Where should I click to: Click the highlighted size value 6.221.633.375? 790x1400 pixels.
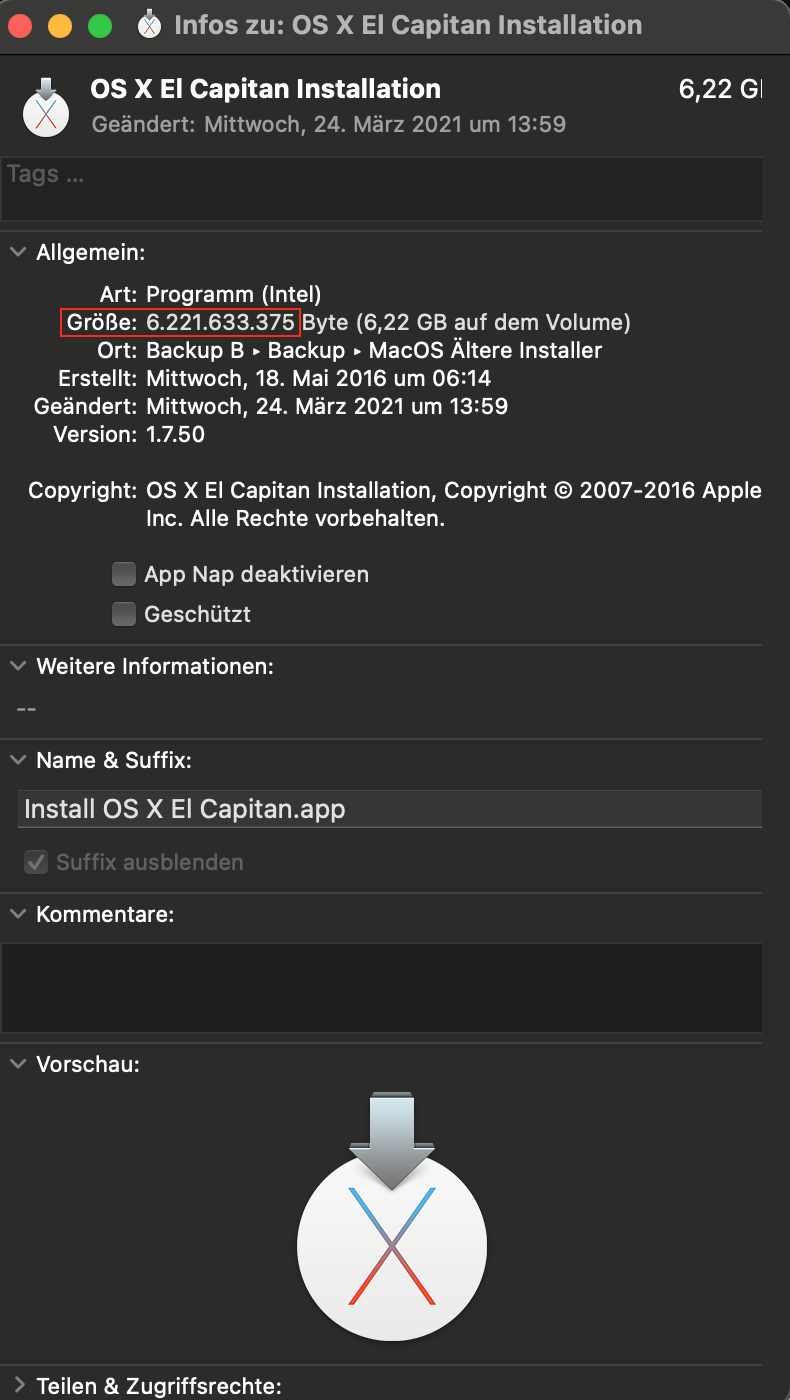pos(221,322)
